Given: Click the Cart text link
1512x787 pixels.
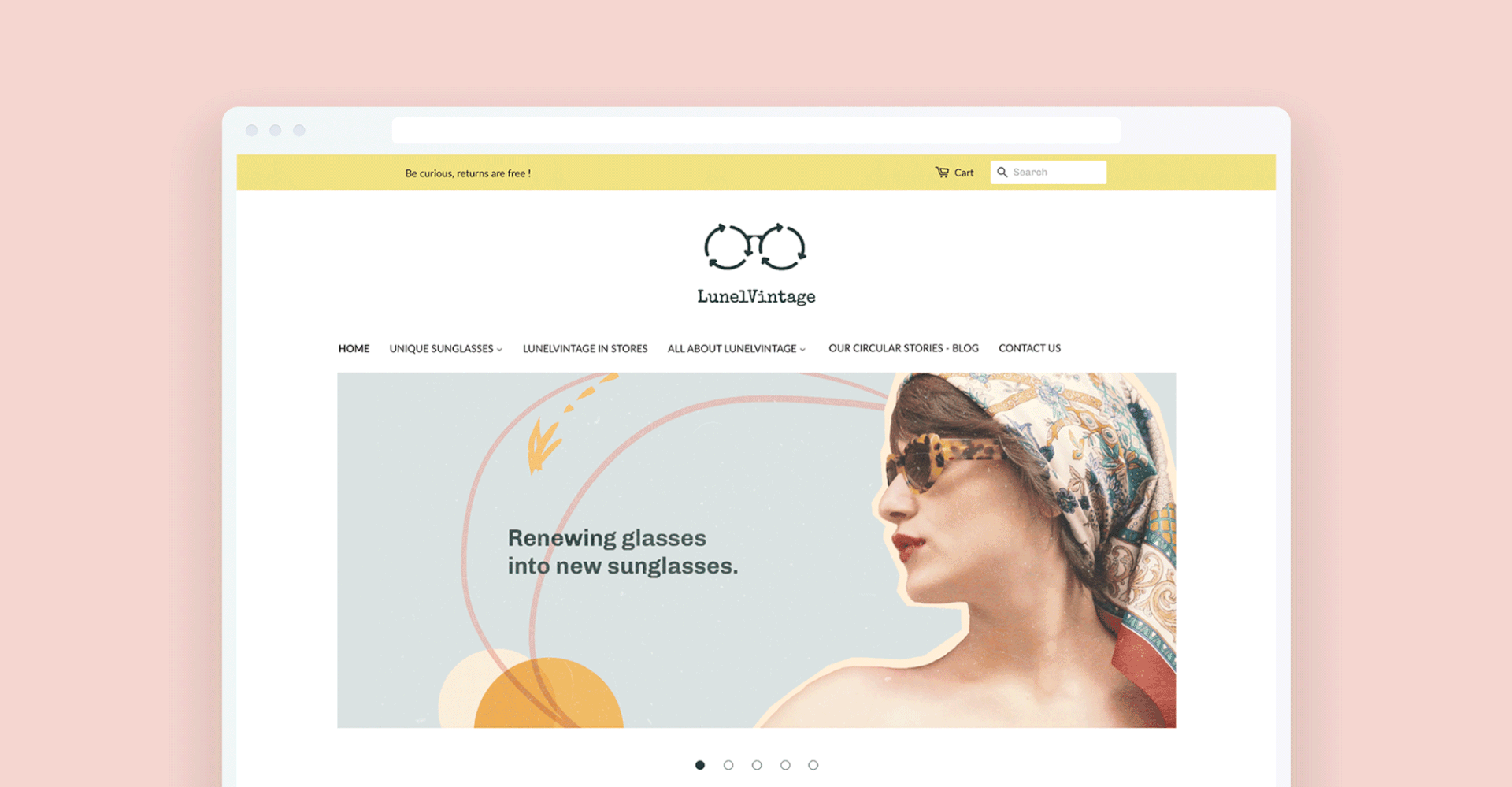Looking at the screenshot, I should pos(964,173).
